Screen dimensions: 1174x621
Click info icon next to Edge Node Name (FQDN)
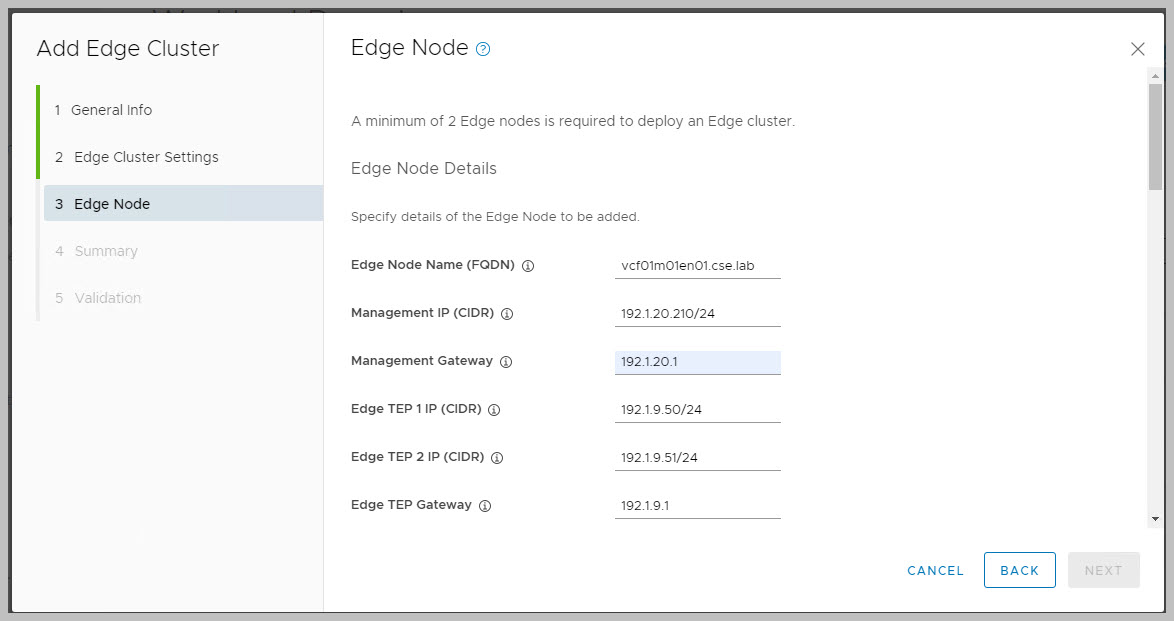(528, 266)
